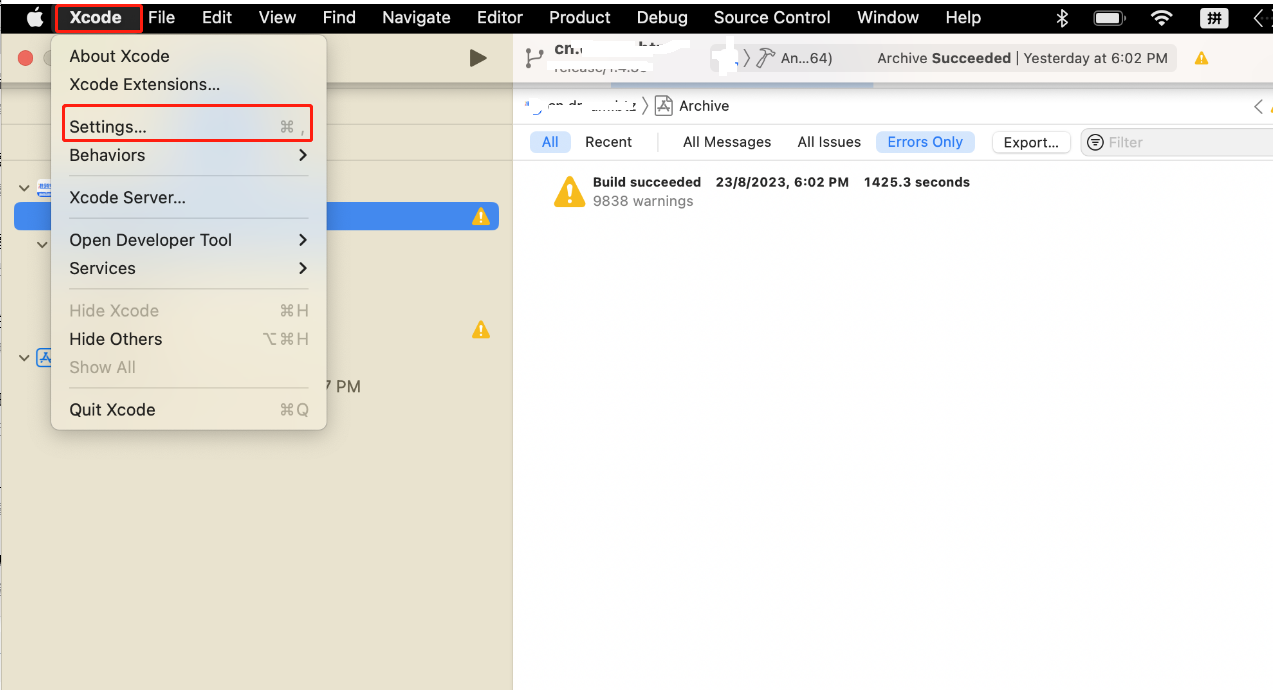The width and height of the screenshot is (1273, 690).
Task: Open the Apple menu
Action: coord(34,17)
